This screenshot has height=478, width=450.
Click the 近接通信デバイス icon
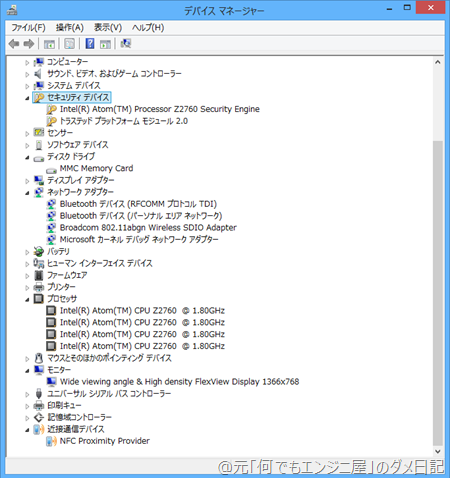[39, 429]
